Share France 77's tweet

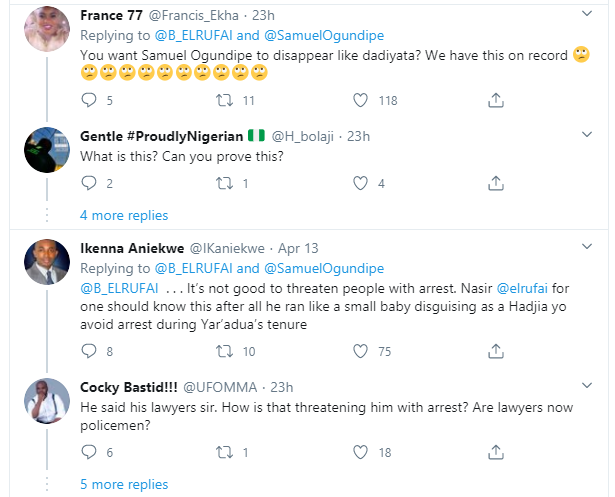pyautogui.click(x=494, y=100)
